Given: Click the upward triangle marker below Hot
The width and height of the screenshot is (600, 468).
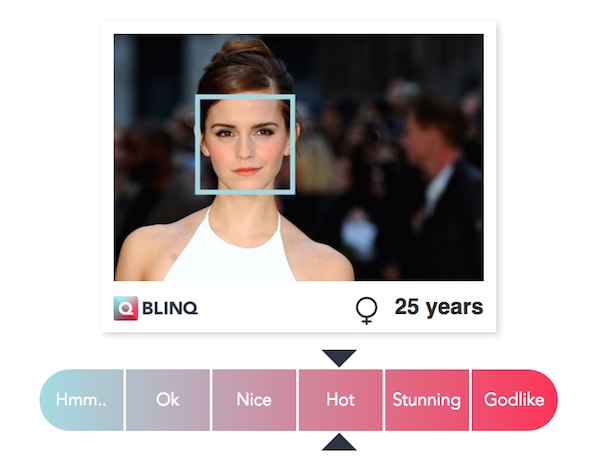Looking at the screenshot, I should point(339,442).
